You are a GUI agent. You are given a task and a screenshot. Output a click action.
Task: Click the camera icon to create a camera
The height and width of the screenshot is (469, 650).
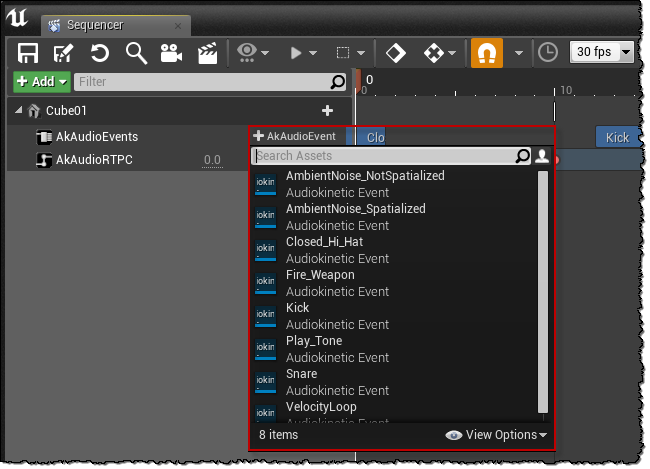coord(171,53)
